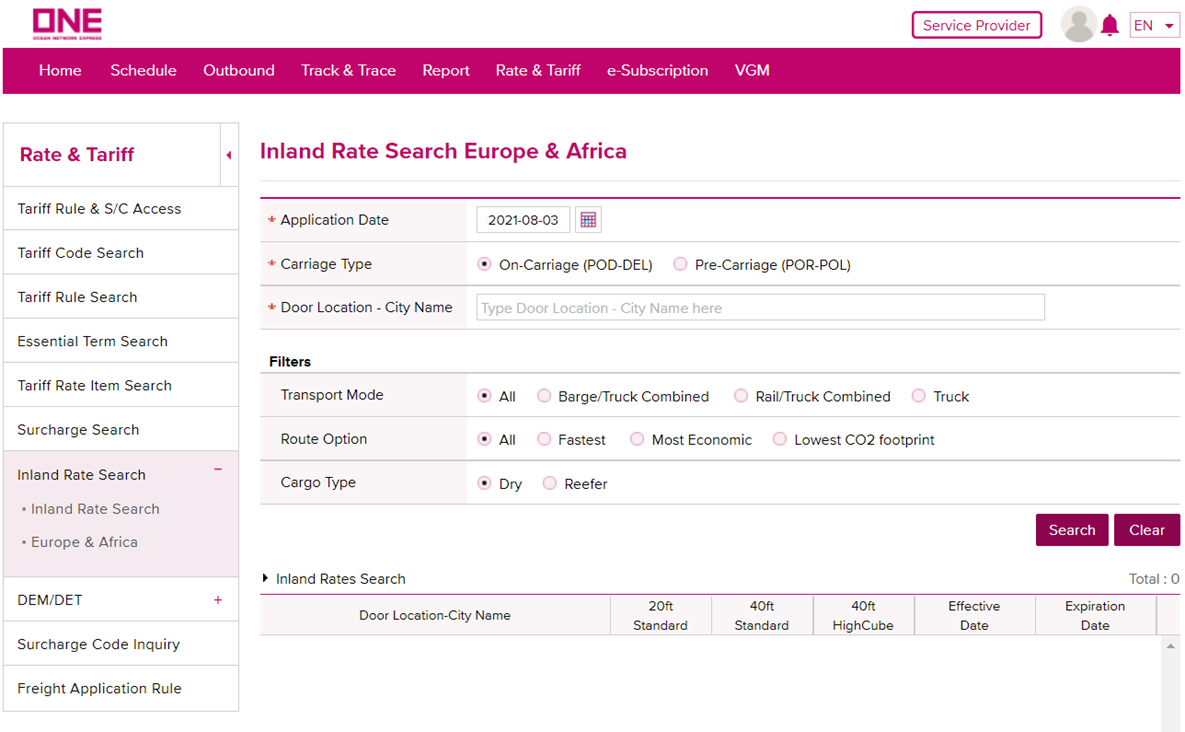The height and width of the screenshot is (732, 1185).
Task: Open the VGM menu
Action: pyautogui.click(x=752, y=70)
